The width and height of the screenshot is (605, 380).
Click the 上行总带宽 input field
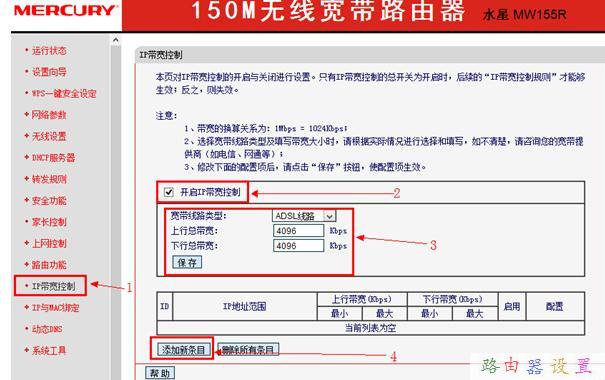click(x=299, y=231)
